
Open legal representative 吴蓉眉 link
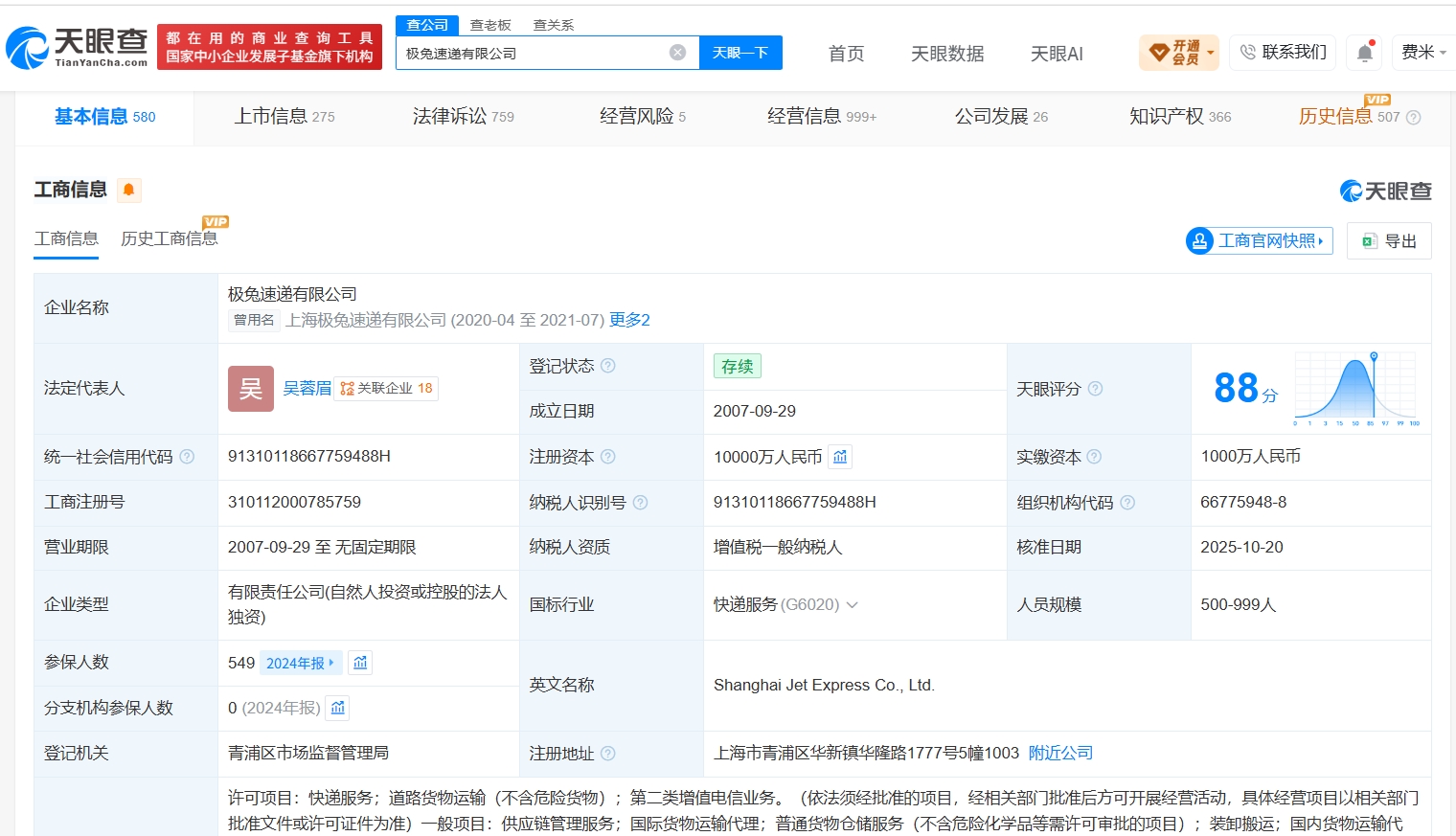(x=307, y=389)
